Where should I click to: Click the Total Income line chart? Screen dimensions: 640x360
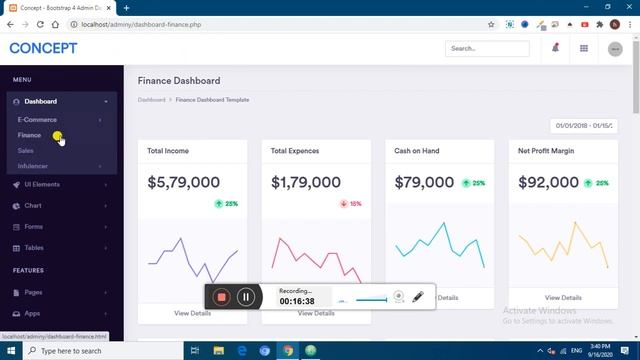tap(193, 259)
